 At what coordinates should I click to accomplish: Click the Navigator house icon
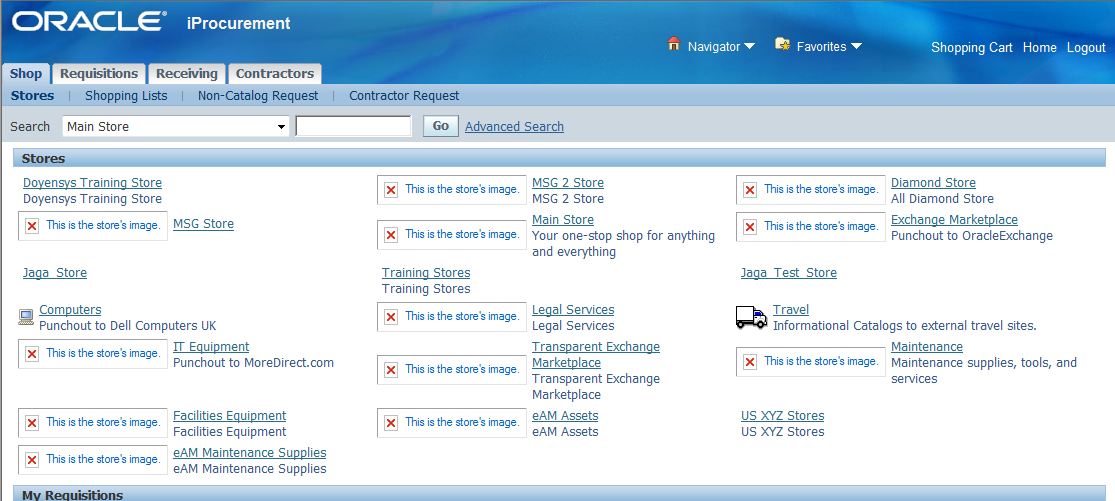(674, 44)
